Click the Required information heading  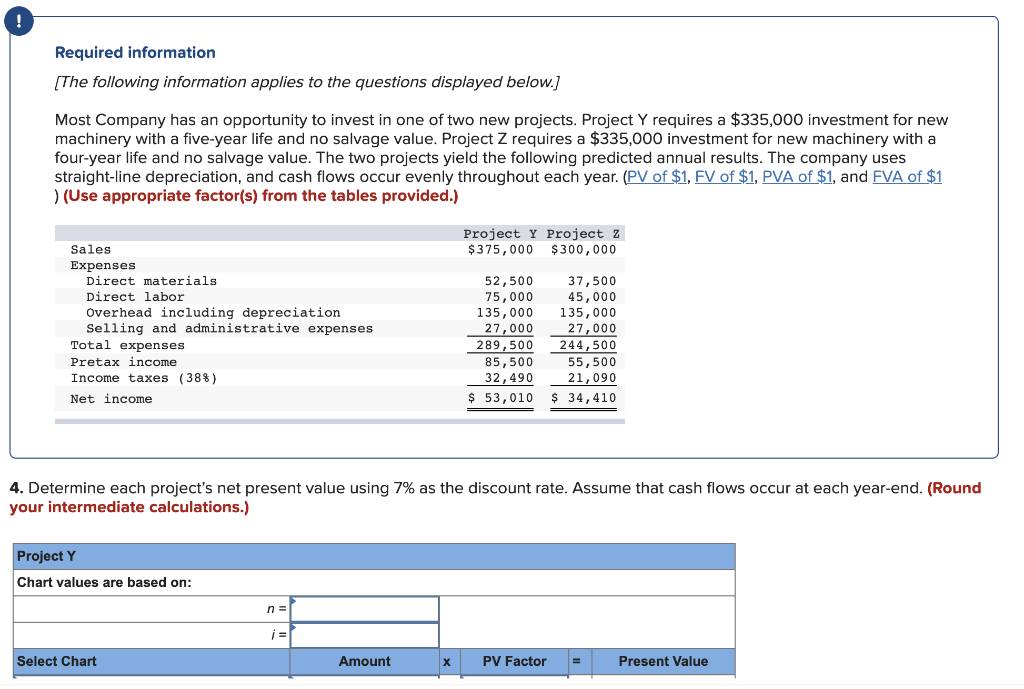click(135, 52)
